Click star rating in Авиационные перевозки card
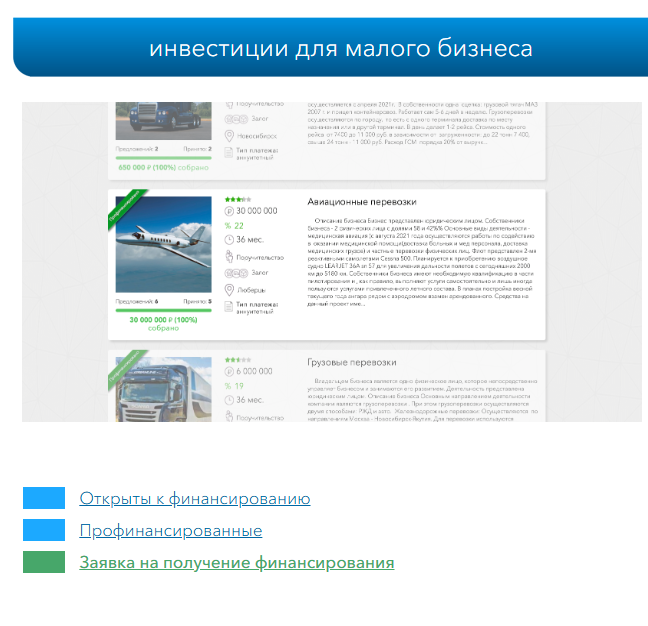 click(x=238, y=200)
